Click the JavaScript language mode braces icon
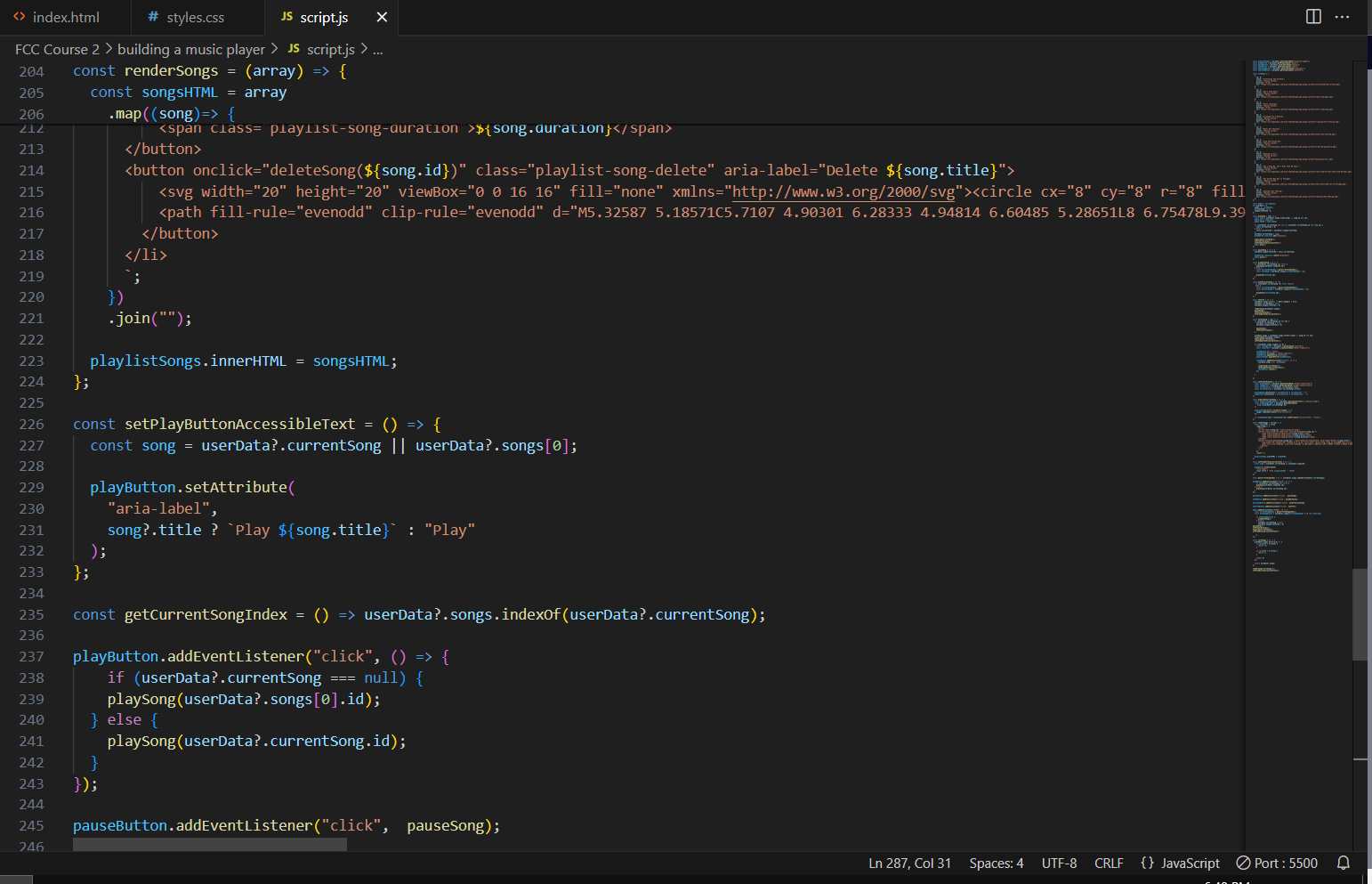The image size is (1372, 884). coord(1147,863)
